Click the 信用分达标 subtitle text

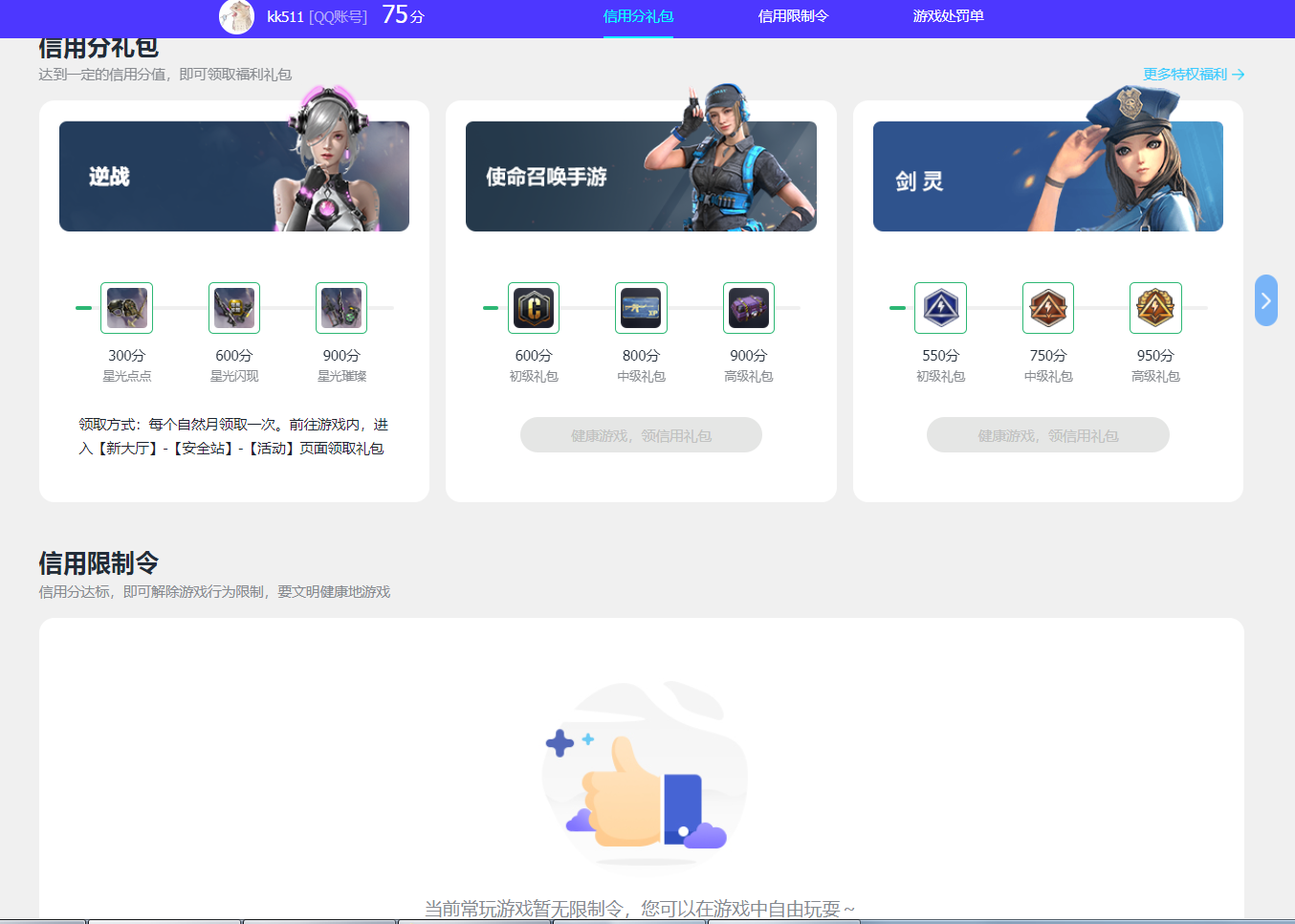click(x=214, y=592)
